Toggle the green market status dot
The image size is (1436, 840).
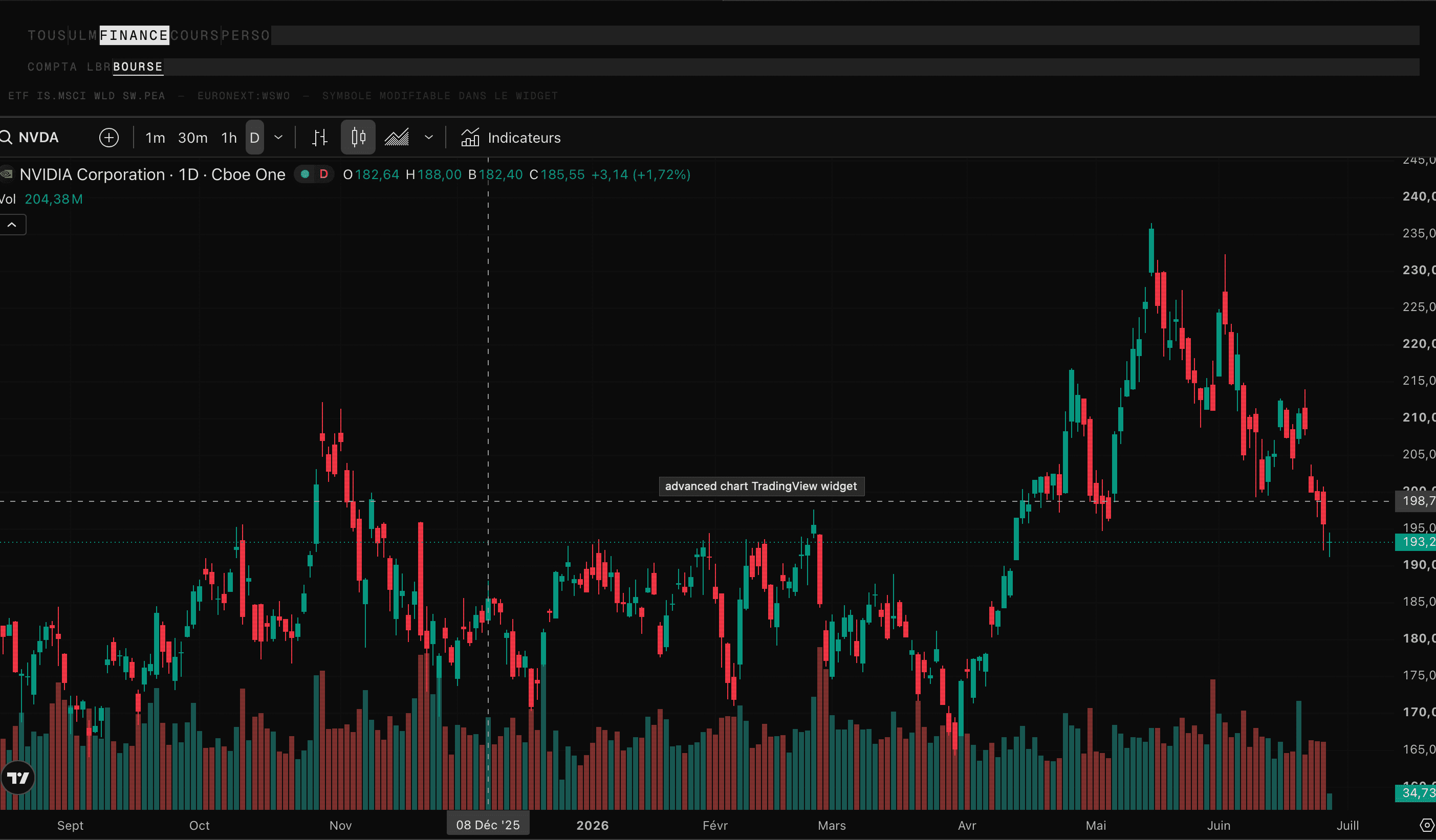pyautogui.click(x=305, y=174)
